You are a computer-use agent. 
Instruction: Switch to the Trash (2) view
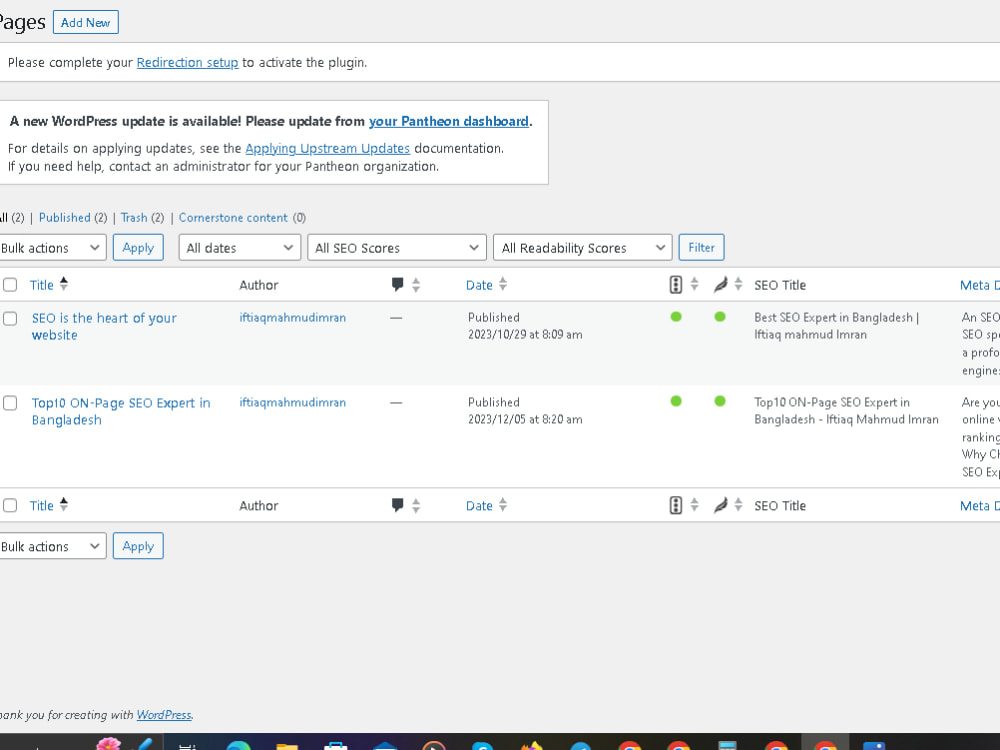(x=142, y=217)
